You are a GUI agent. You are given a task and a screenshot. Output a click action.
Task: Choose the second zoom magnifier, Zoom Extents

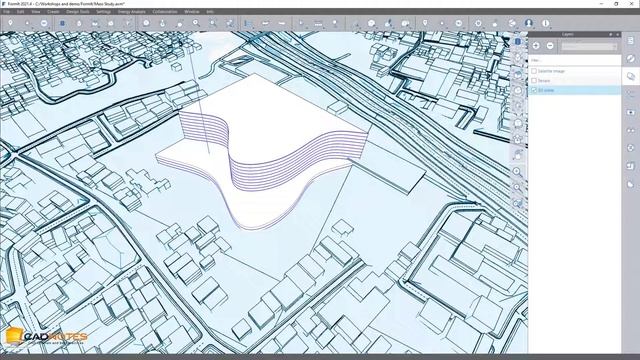(x=213, y=23)
